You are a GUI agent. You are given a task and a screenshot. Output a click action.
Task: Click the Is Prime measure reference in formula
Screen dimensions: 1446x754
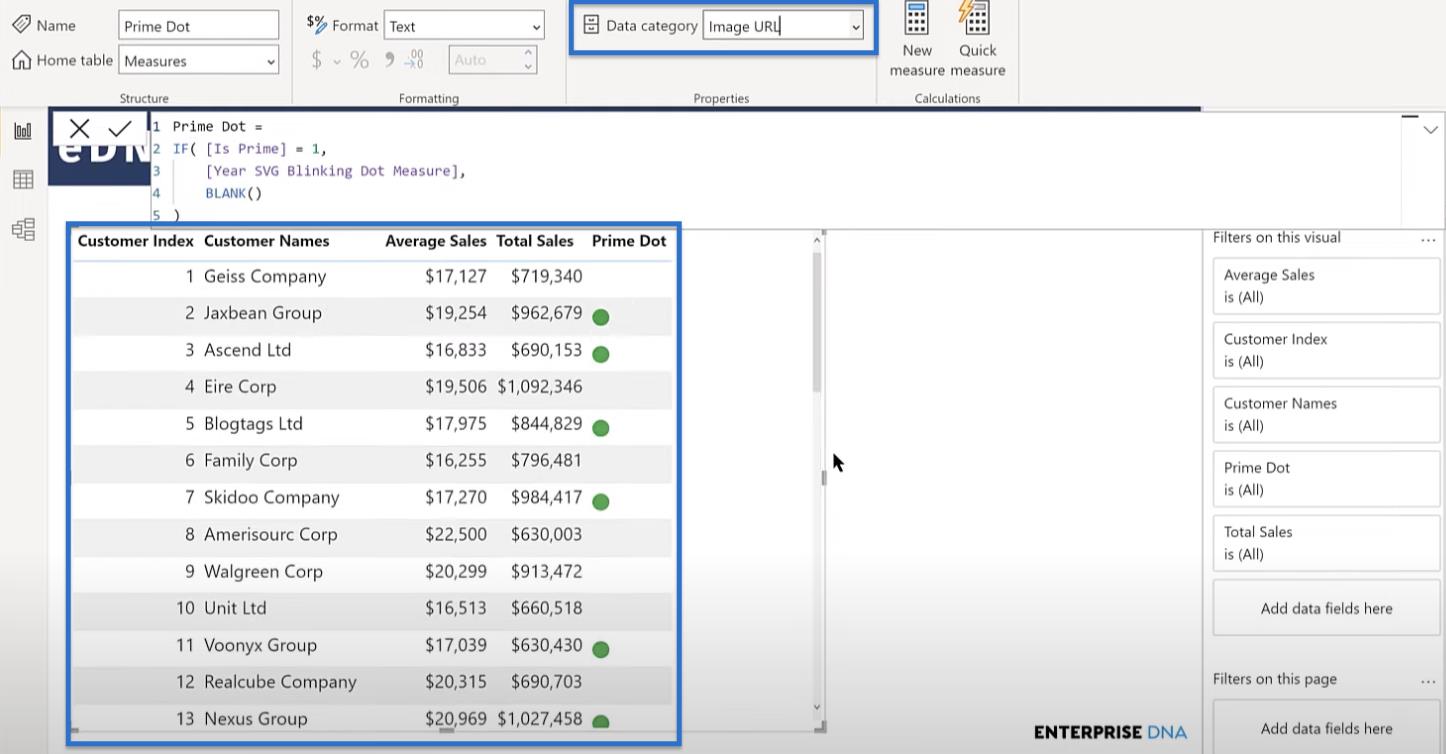coord(245,149)
